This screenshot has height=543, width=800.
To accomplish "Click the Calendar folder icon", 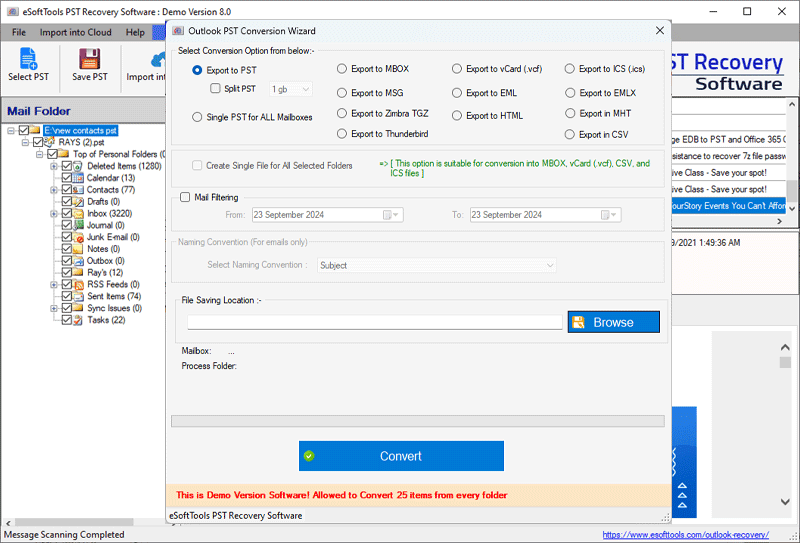I will (x=78, y=178).
